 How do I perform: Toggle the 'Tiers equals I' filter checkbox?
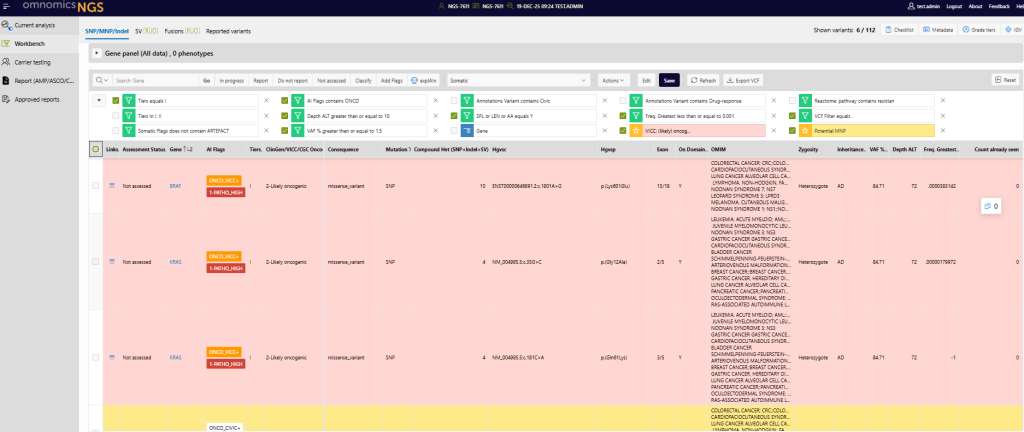[x=116, y=101]
